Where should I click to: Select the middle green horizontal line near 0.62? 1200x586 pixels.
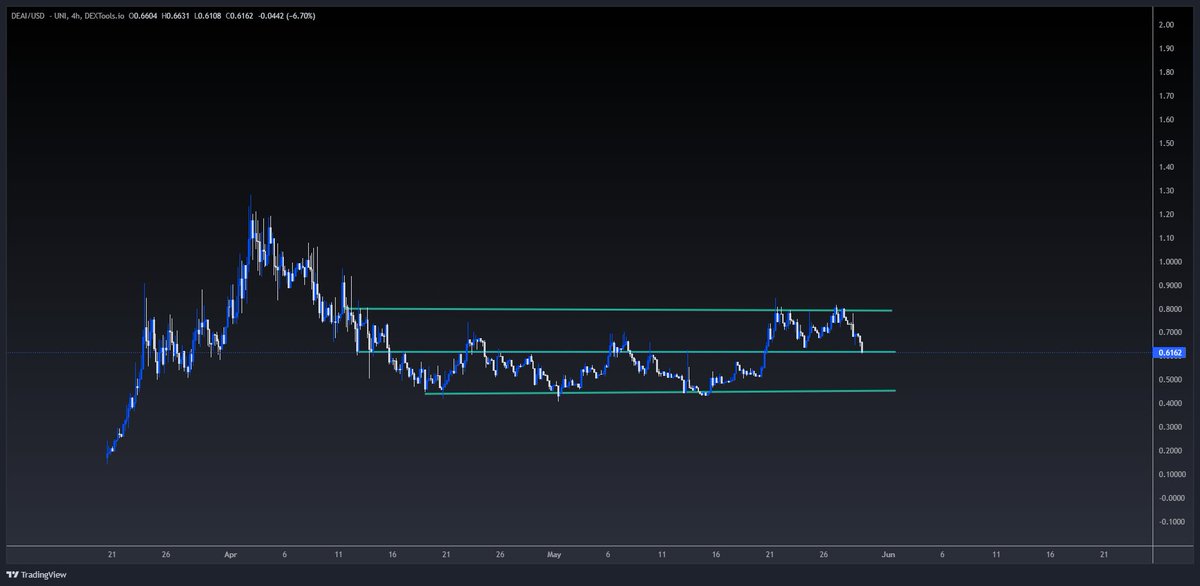click(625, 352)
